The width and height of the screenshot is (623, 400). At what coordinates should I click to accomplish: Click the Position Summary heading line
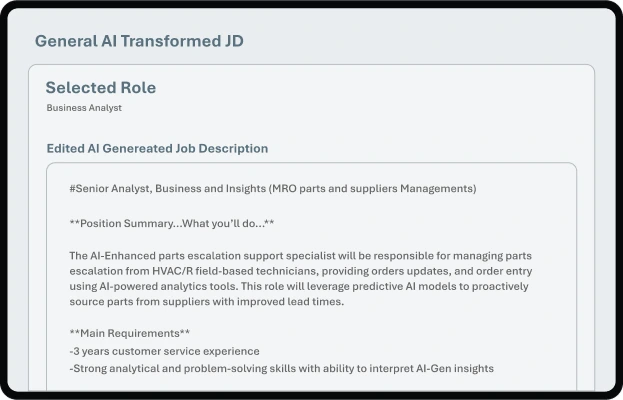point(172,222)
